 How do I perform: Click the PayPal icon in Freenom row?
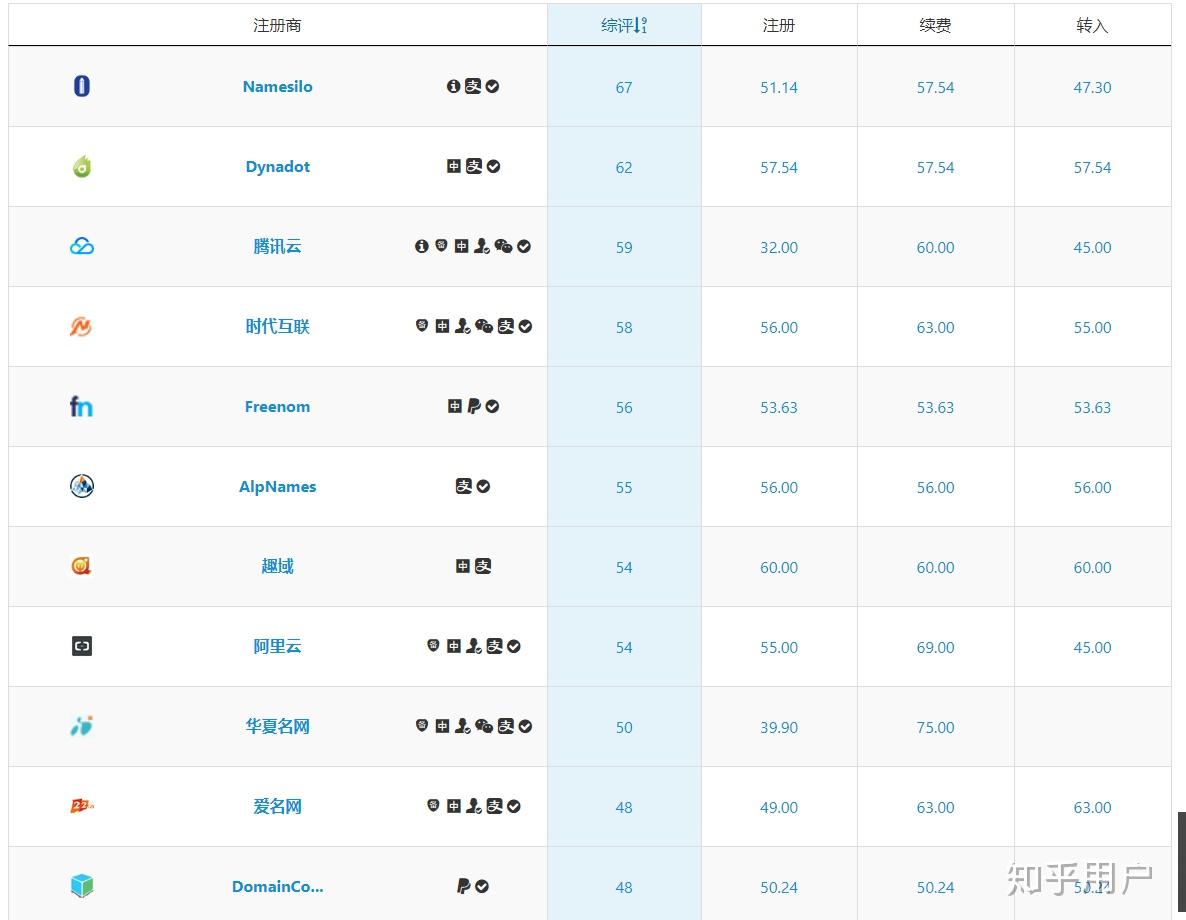click(473, 406)
